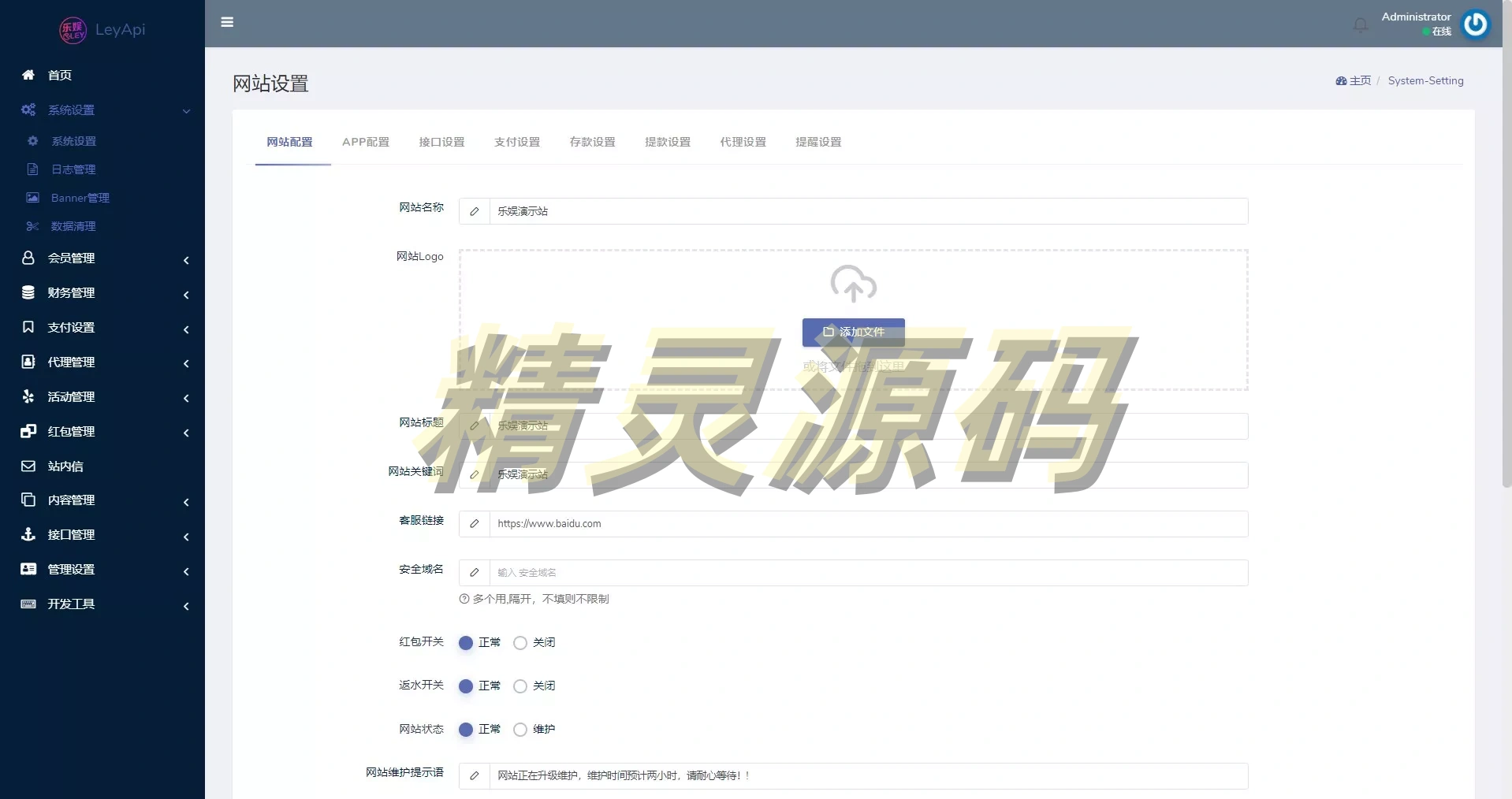The width and height of the screenshot is (1512, 799).
Task: Click the copy icon beside 内容管理
Action: click(x=28, y=500)
